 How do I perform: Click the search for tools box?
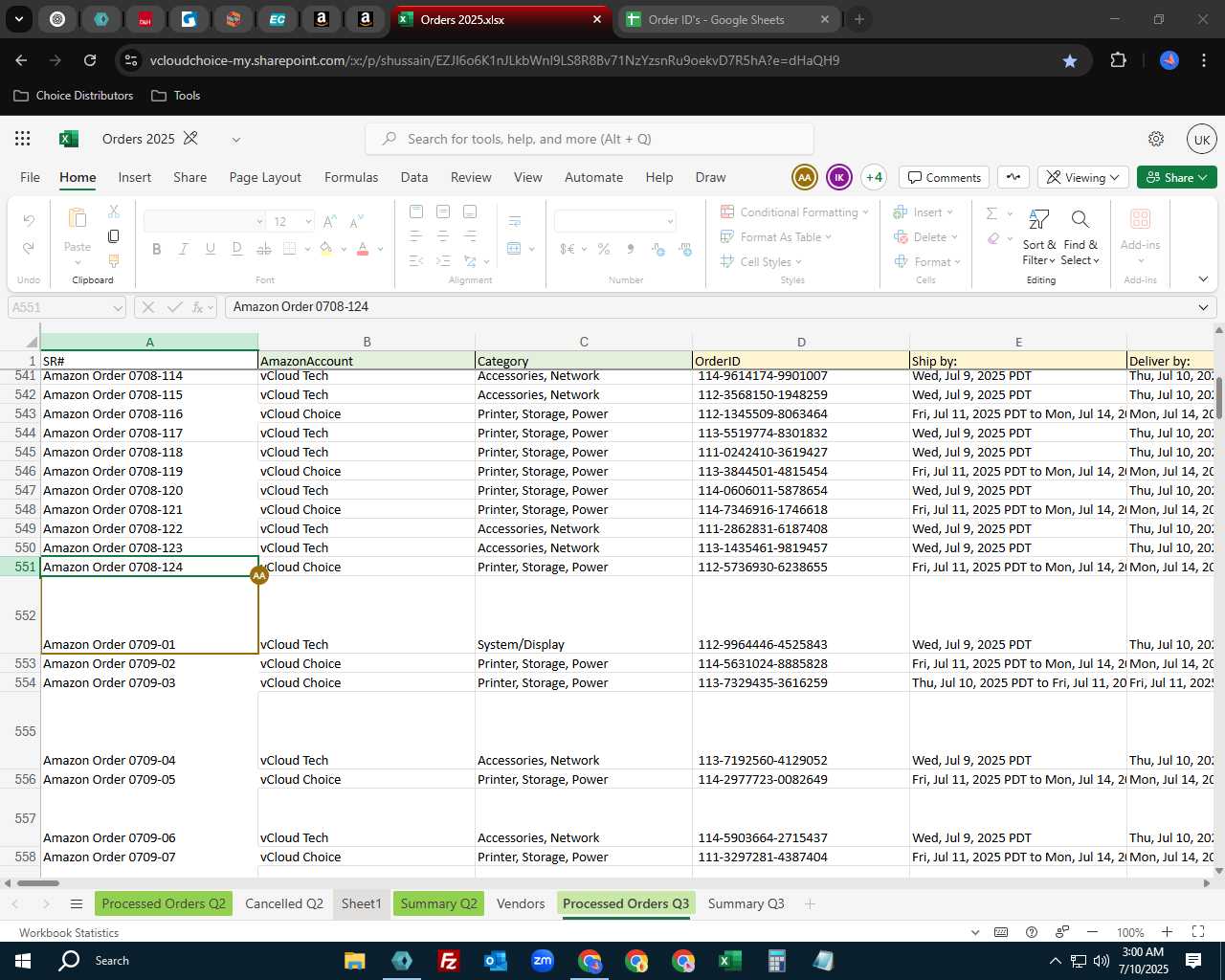pos(590,139)
